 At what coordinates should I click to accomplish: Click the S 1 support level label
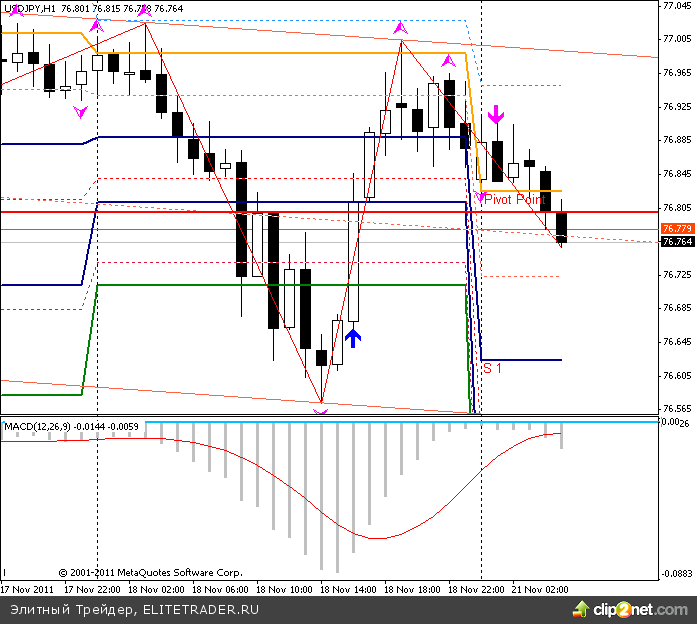tap(492, 368)
